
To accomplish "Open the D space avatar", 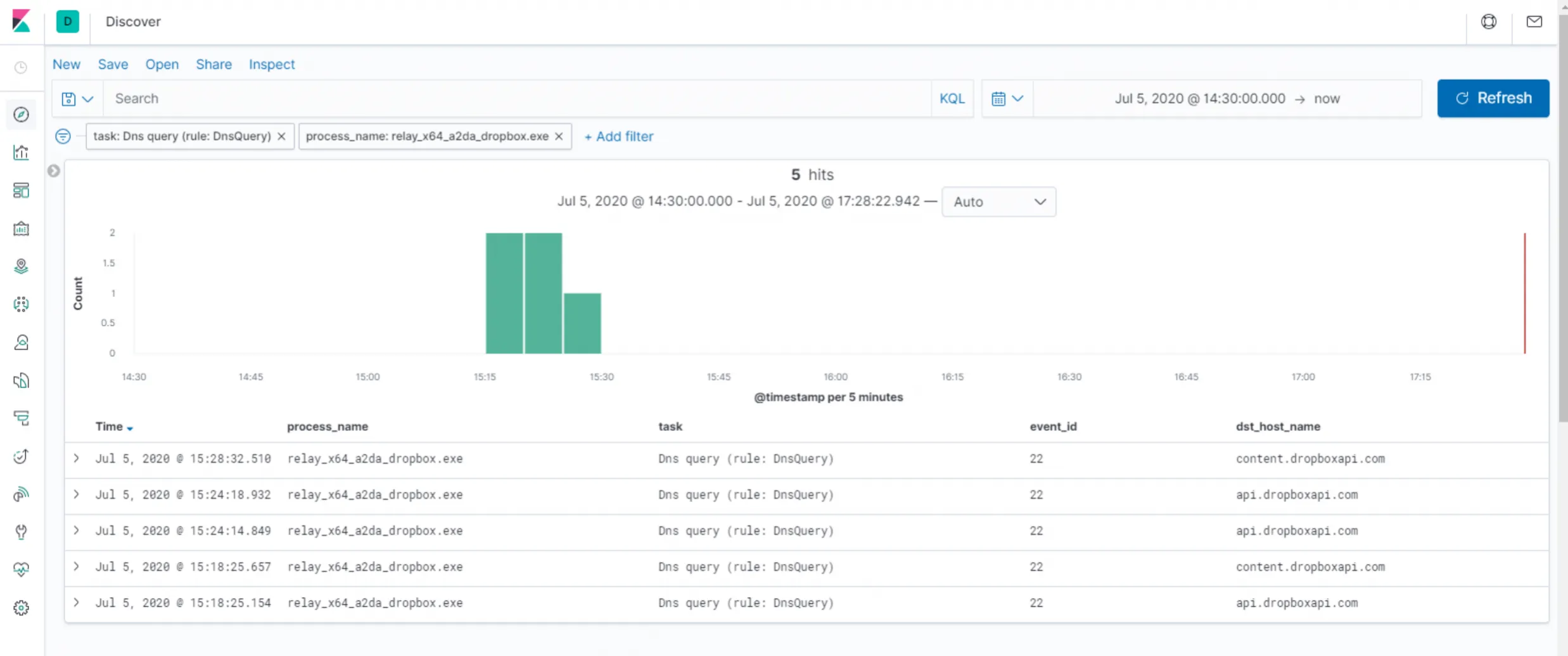I will point(68,22).
